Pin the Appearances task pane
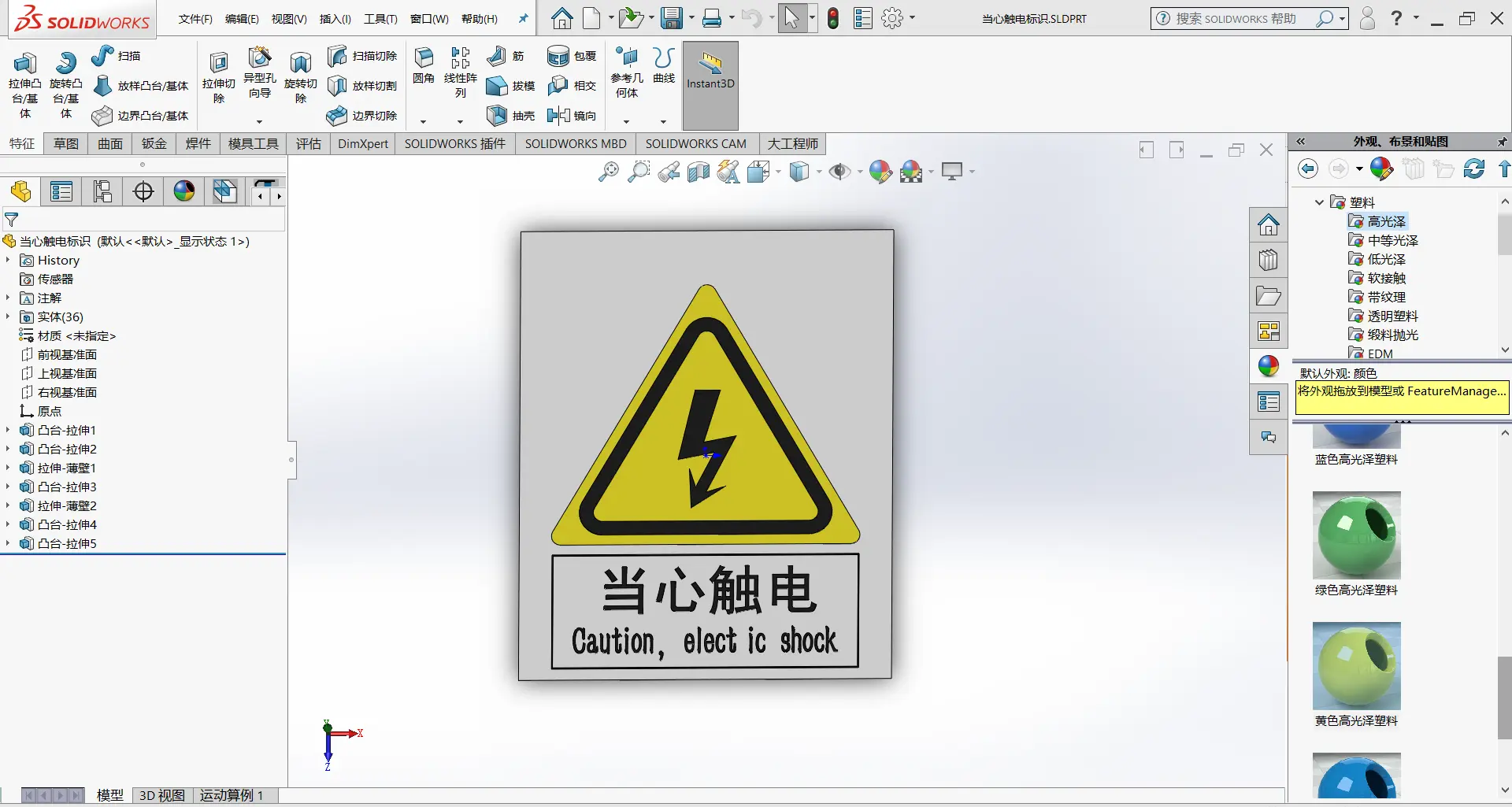Viewport: 1512px width, 807px height. (x=1501, y=142)
